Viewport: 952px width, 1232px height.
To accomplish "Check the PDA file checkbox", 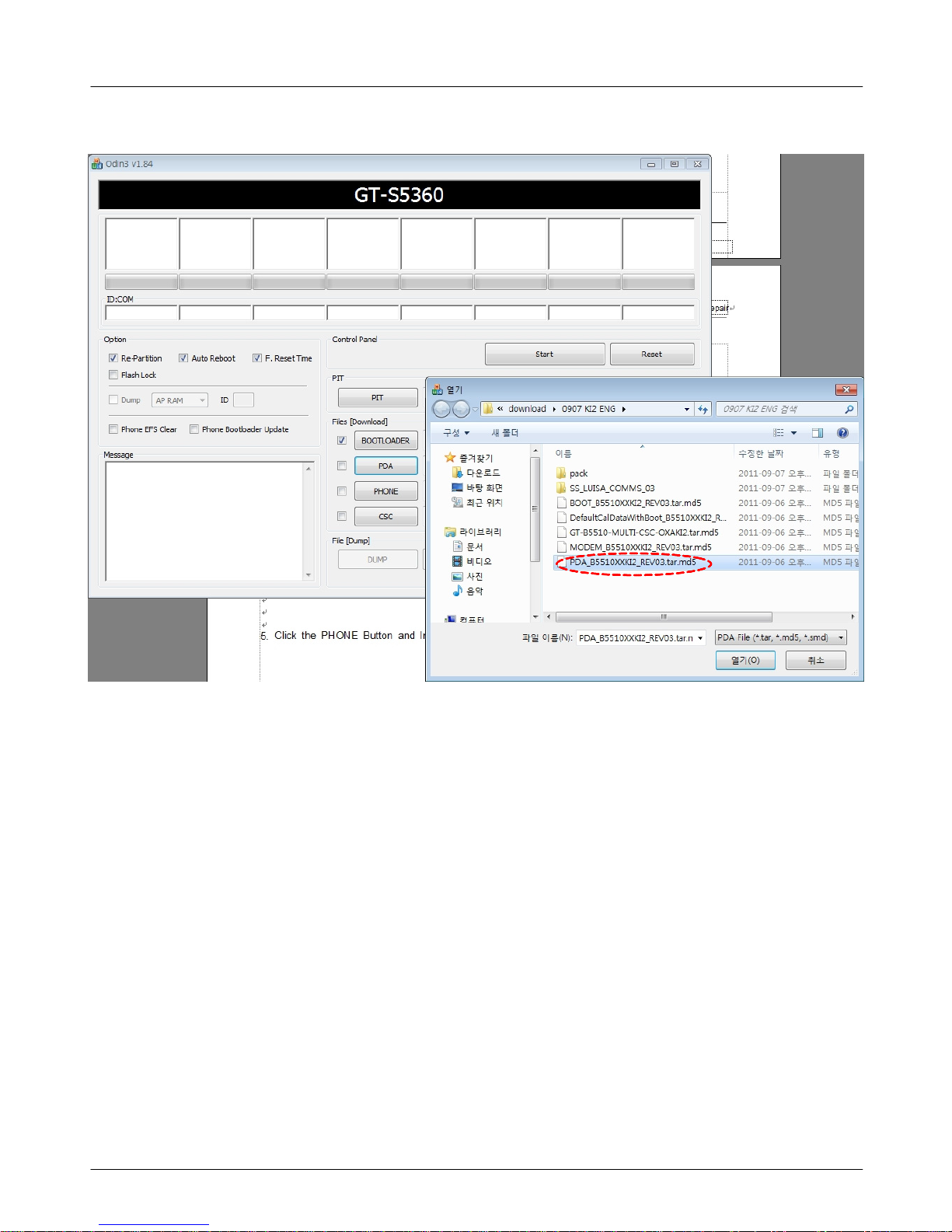I will [x=342, y=466].
